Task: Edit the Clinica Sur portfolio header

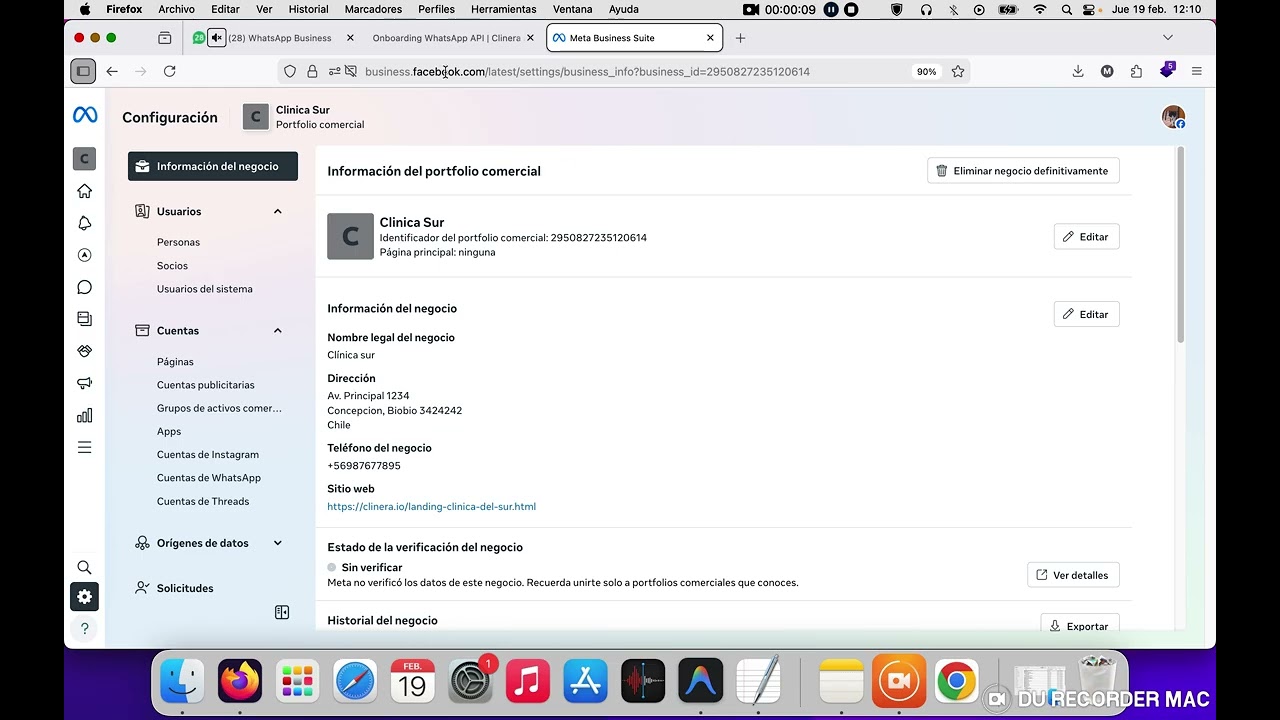Action: tap(1086, 237)
